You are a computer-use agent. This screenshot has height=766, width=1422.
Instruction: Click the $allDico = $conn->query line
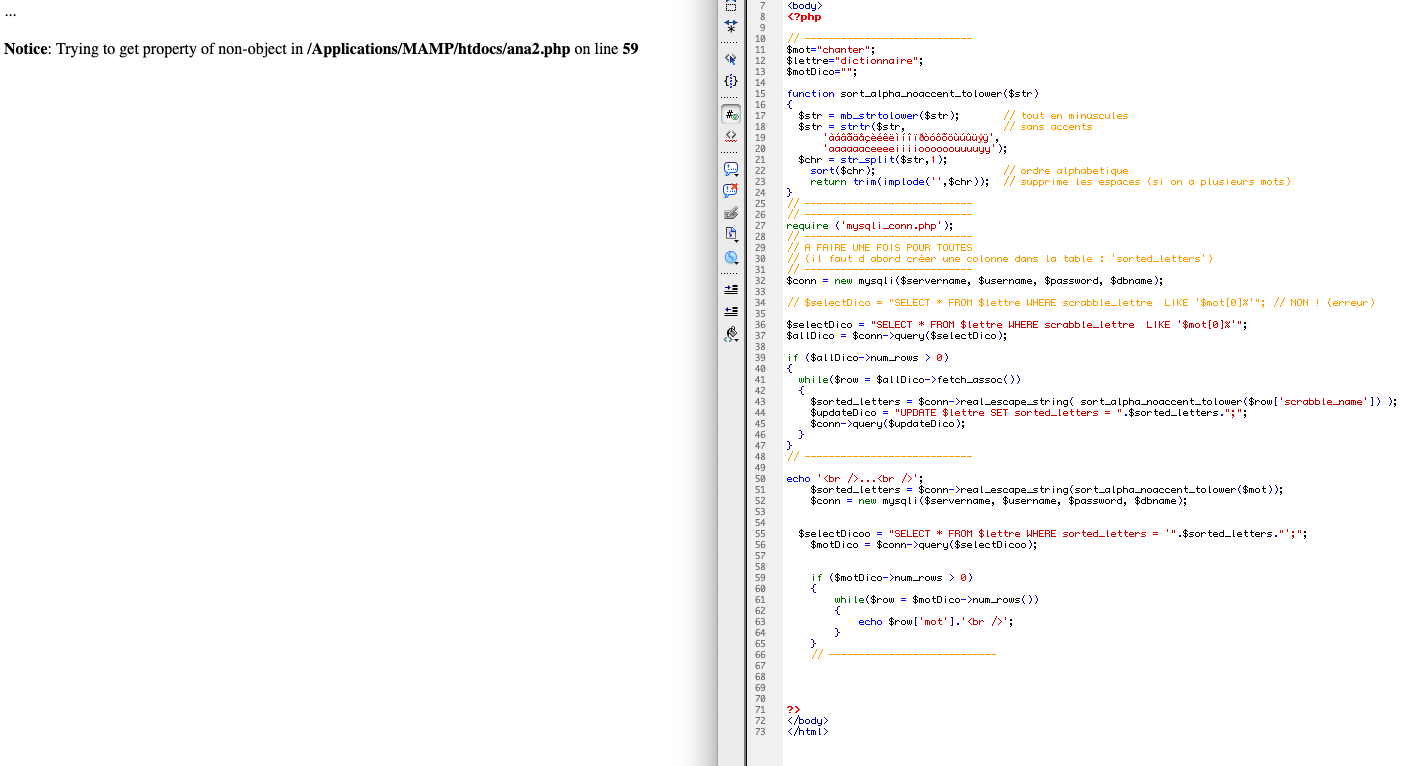point(897,336)
